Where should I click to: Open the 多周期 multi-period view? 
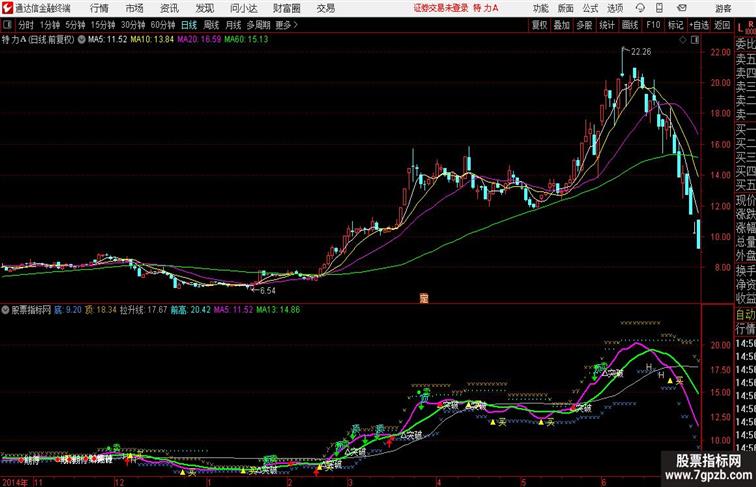(258, 25)
